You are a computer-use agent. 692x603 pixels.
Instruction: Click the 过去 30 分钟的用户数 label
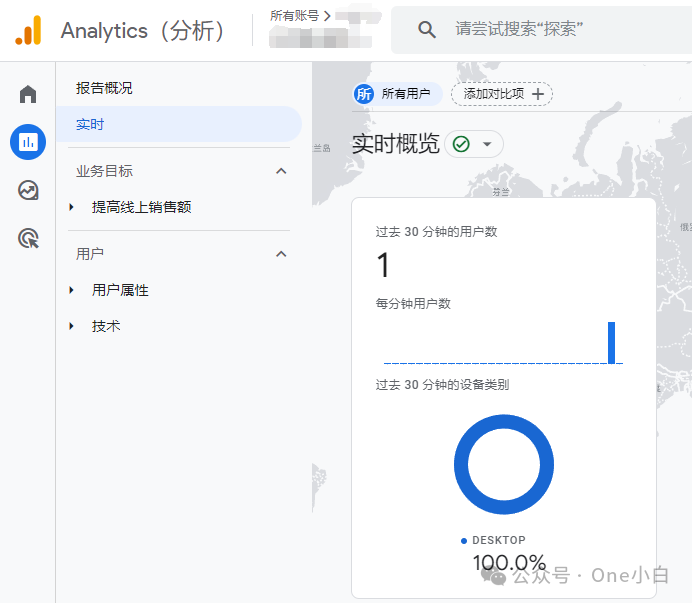(436, 232)
